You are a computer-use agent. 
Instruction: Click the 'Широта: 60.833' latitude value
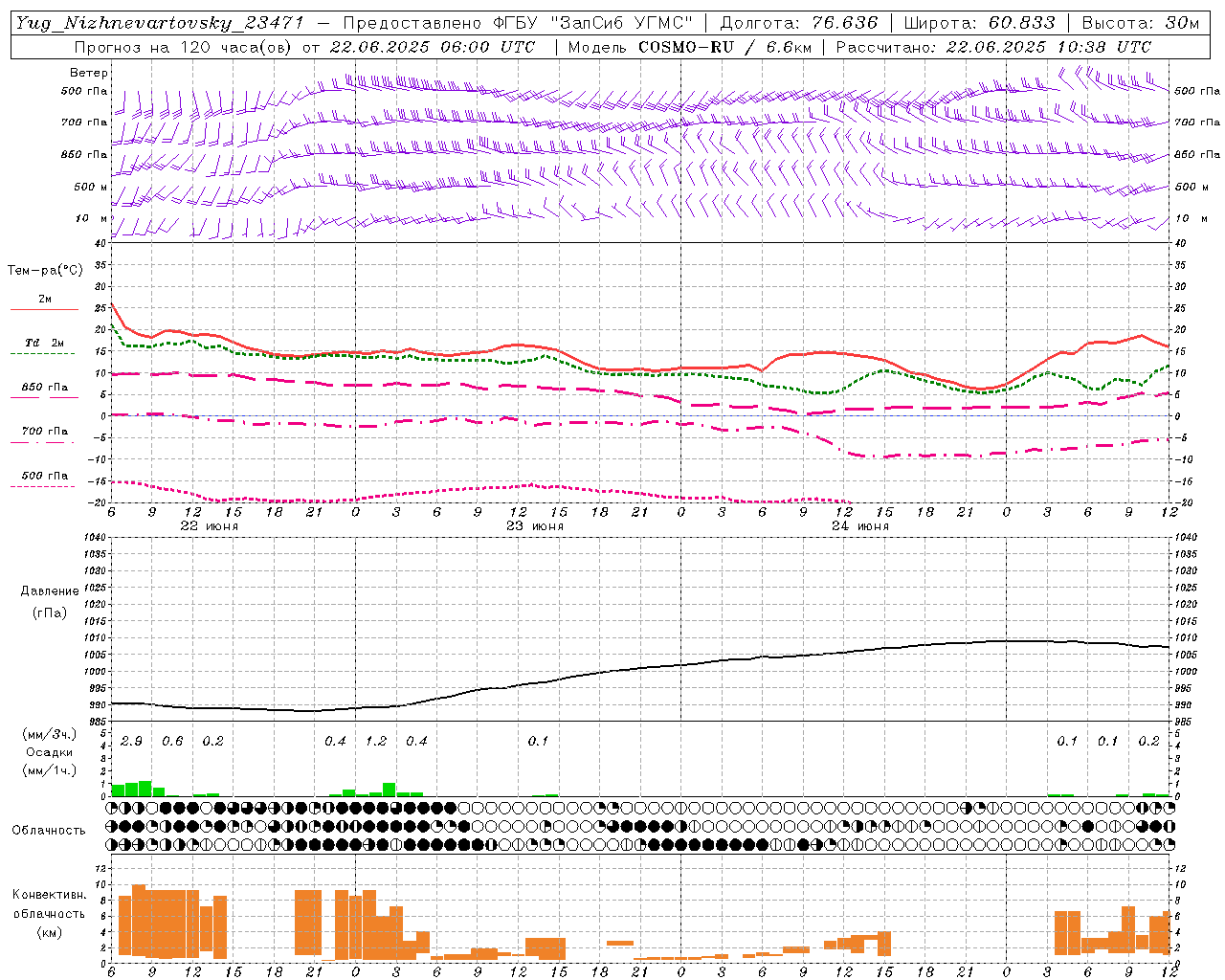[980, 23]
